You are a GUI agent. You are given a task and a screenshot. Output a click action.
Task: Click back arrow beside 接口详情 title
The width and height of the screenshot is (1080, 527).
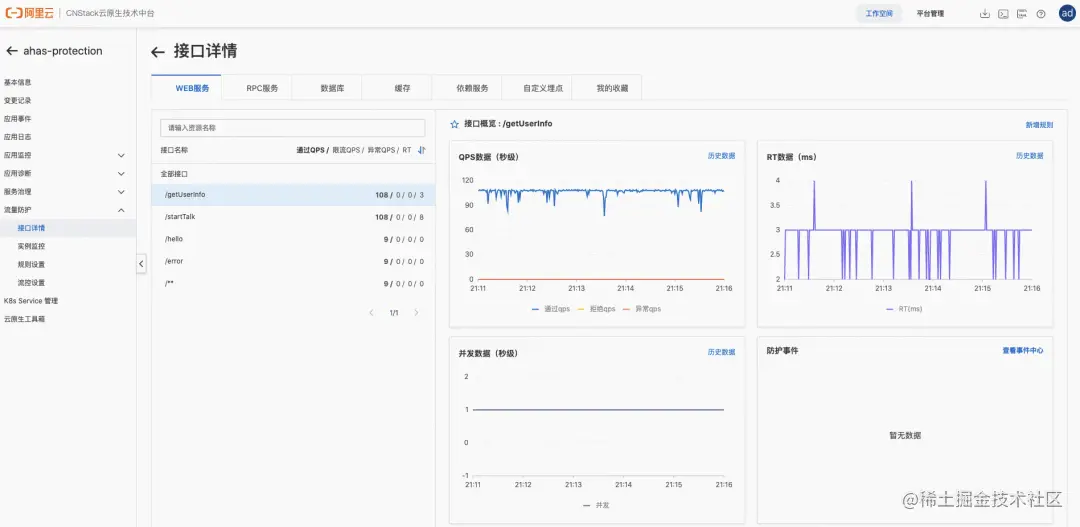click(x=158, y=52)
